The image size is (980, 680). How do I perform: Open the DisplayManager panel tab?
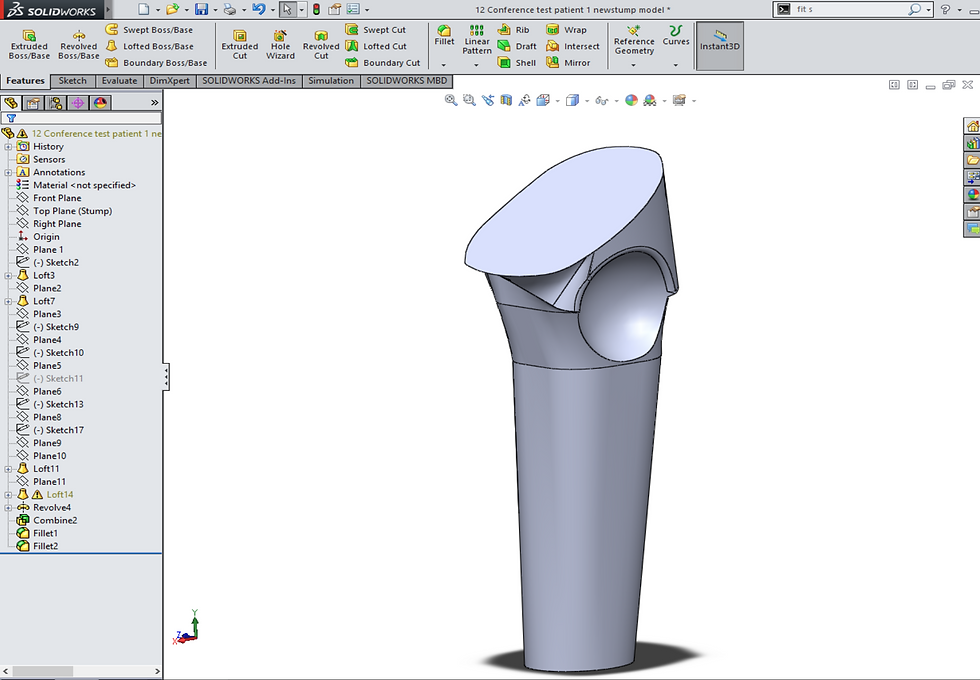[x=101, y=103]
